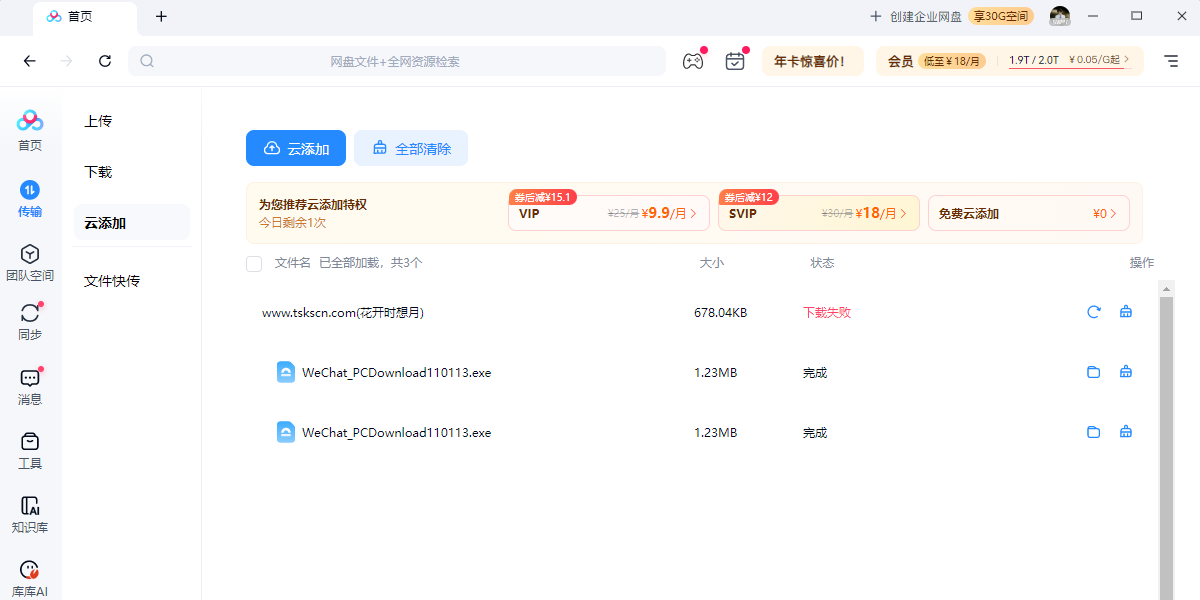This screenshot has height=600, width=1200.
Task: Open the game controller icon in toolbar
Action: [693, 61]
